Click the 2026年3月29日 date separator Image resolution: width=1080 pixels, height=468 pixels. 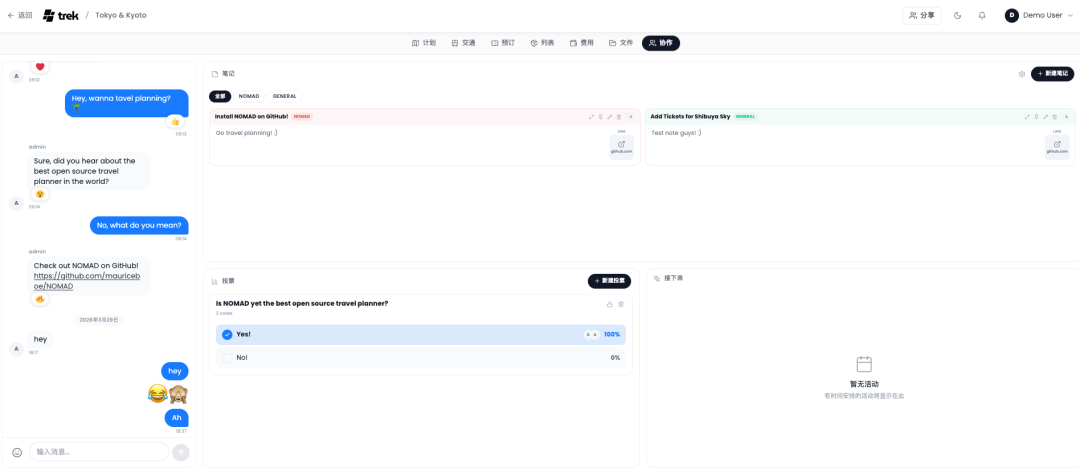pos(98,320)
